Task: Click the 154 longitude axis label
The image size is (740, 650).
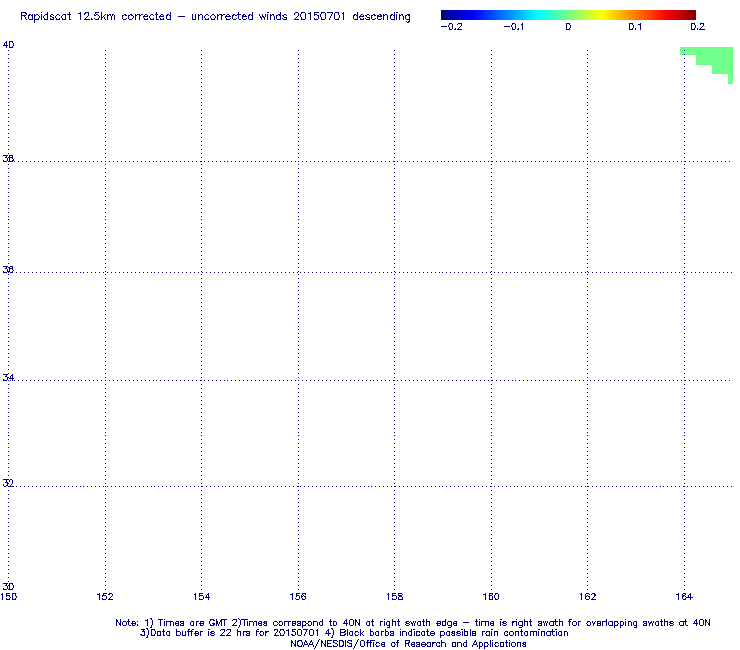Action: [202, 597]
